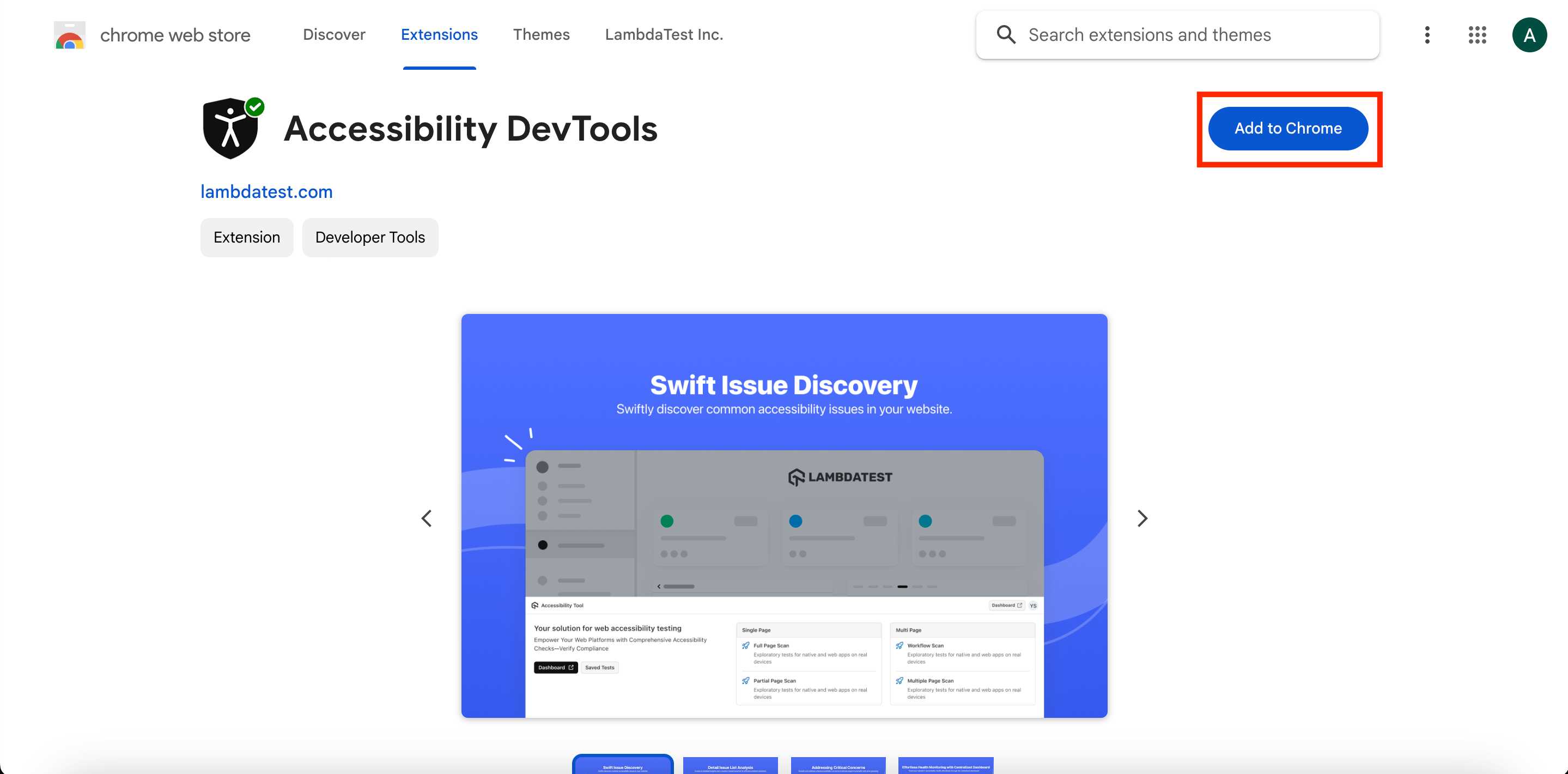Click the main Swift Issue Discovery screenshot
Screen dimensions: 1568x774
[784, 515]
